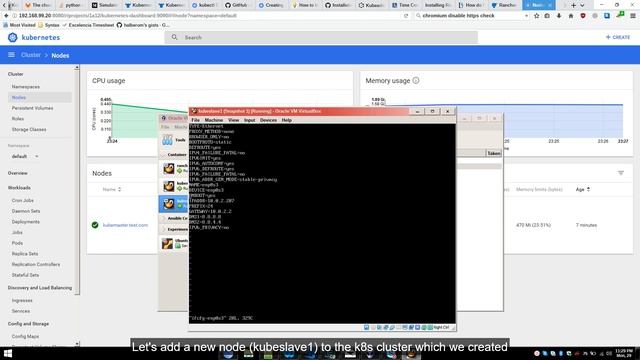Open Config Maps in sidebar
This screenshot has height=360, width=640.
[25, 336]
